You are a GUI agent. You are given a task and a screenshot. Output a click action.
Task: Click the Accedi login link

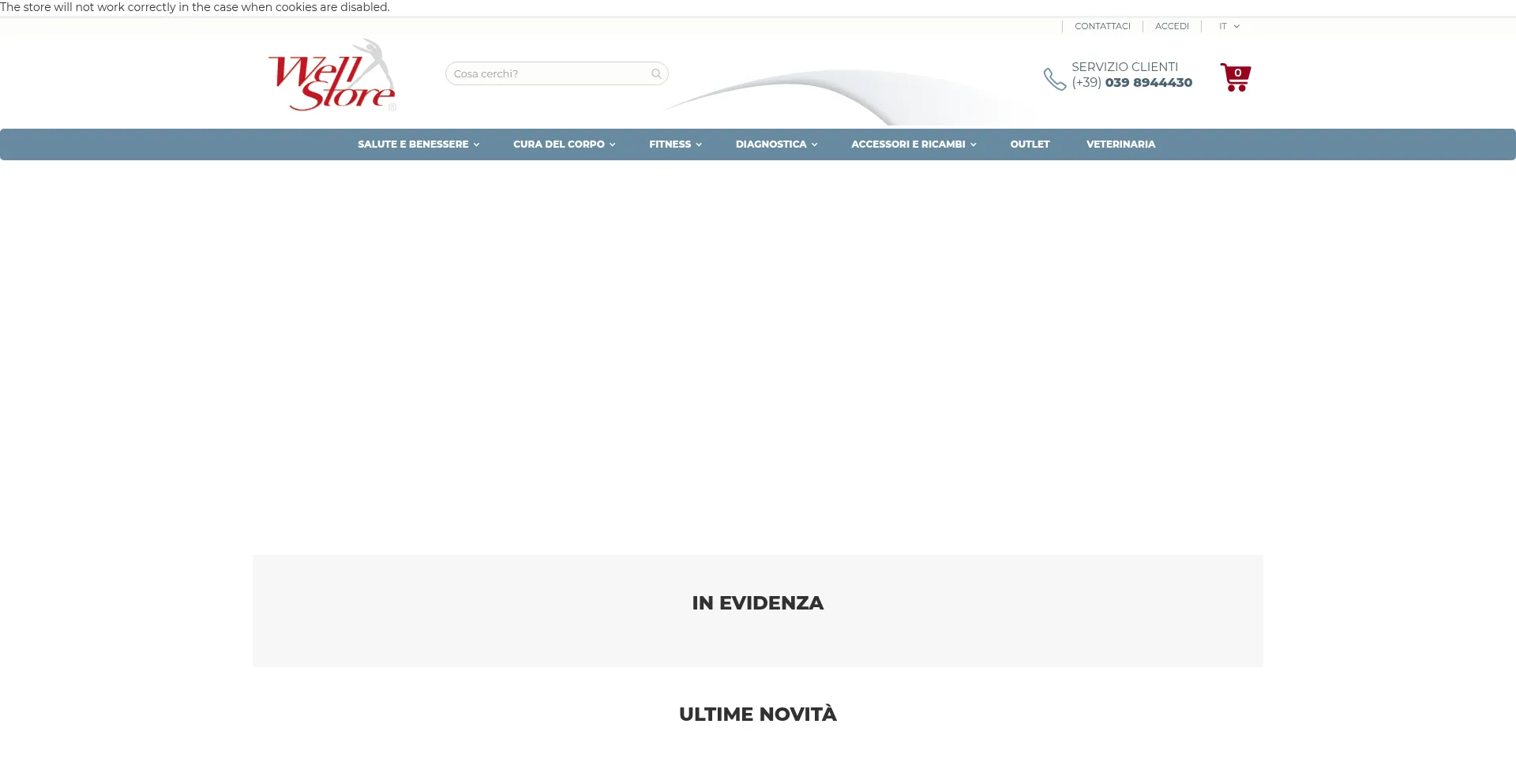click(1172, 26)
